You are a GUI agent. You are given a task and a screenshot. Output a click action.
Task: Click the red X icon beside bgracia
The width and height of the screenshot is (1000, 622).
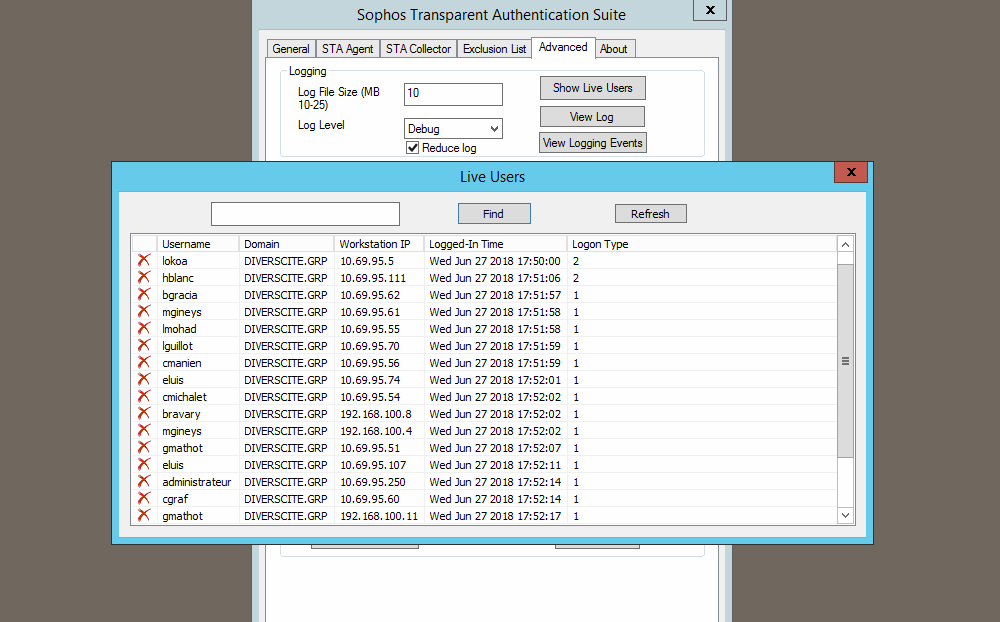tap(144, 294)
